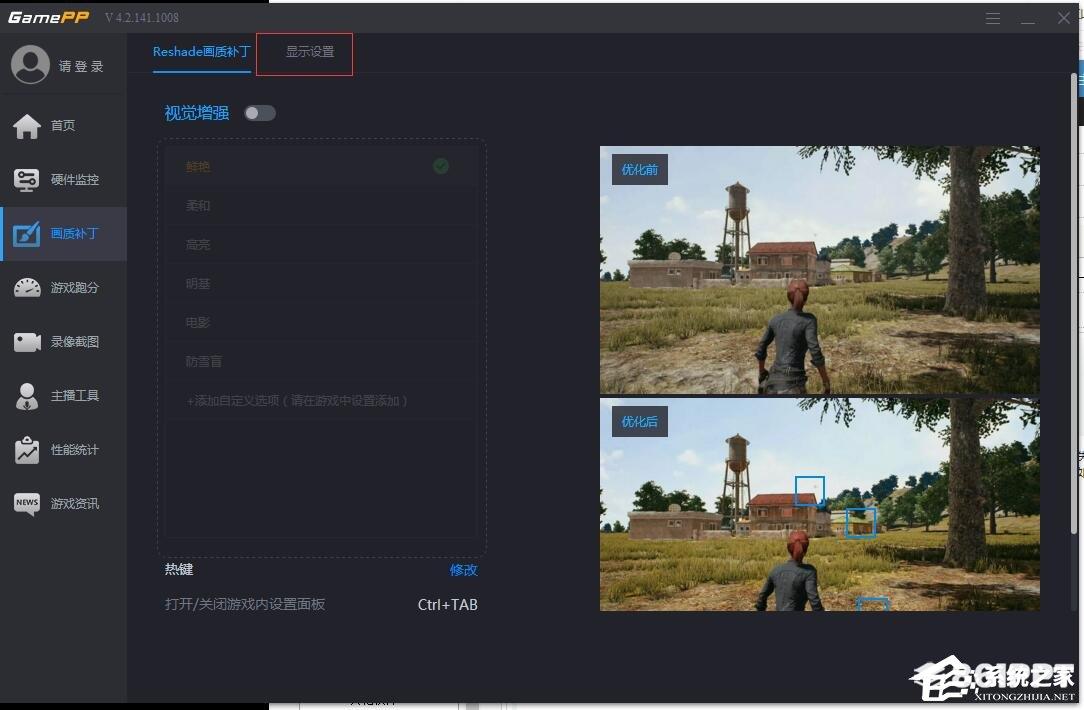1084x710 pixels.
Task: Select the 柔和 preset row
Action: tap(320, 205)
